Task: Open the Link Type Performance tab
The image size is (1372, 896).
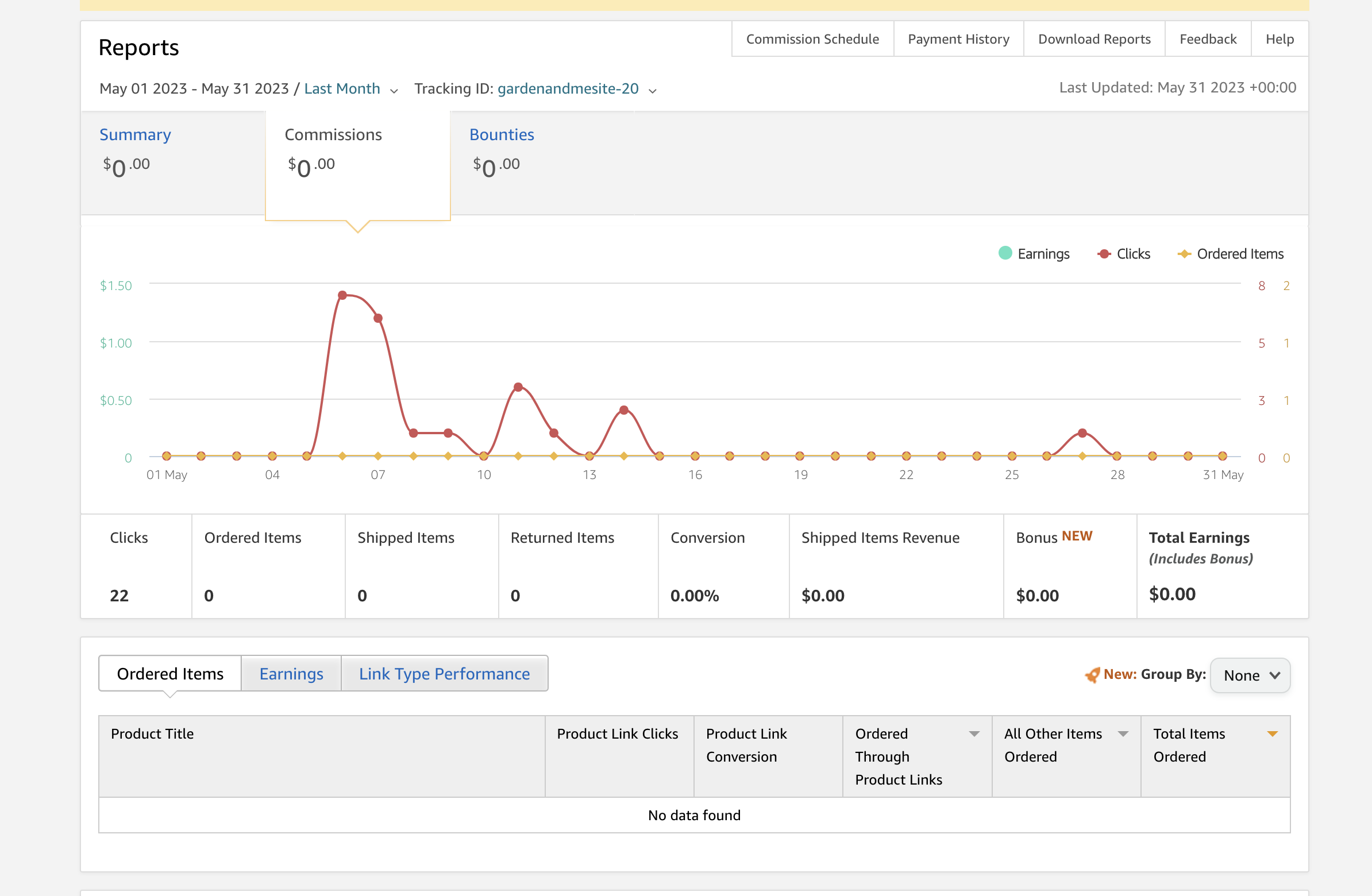Action: [x=445, y=673]
